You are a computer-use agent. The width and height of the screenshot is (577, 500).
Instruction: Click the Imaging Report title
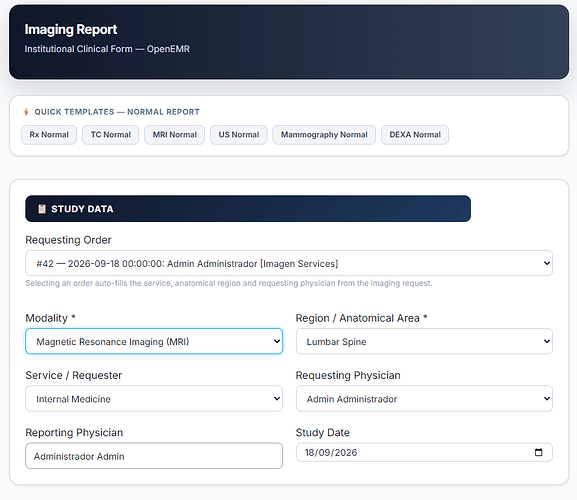point(71,29)
